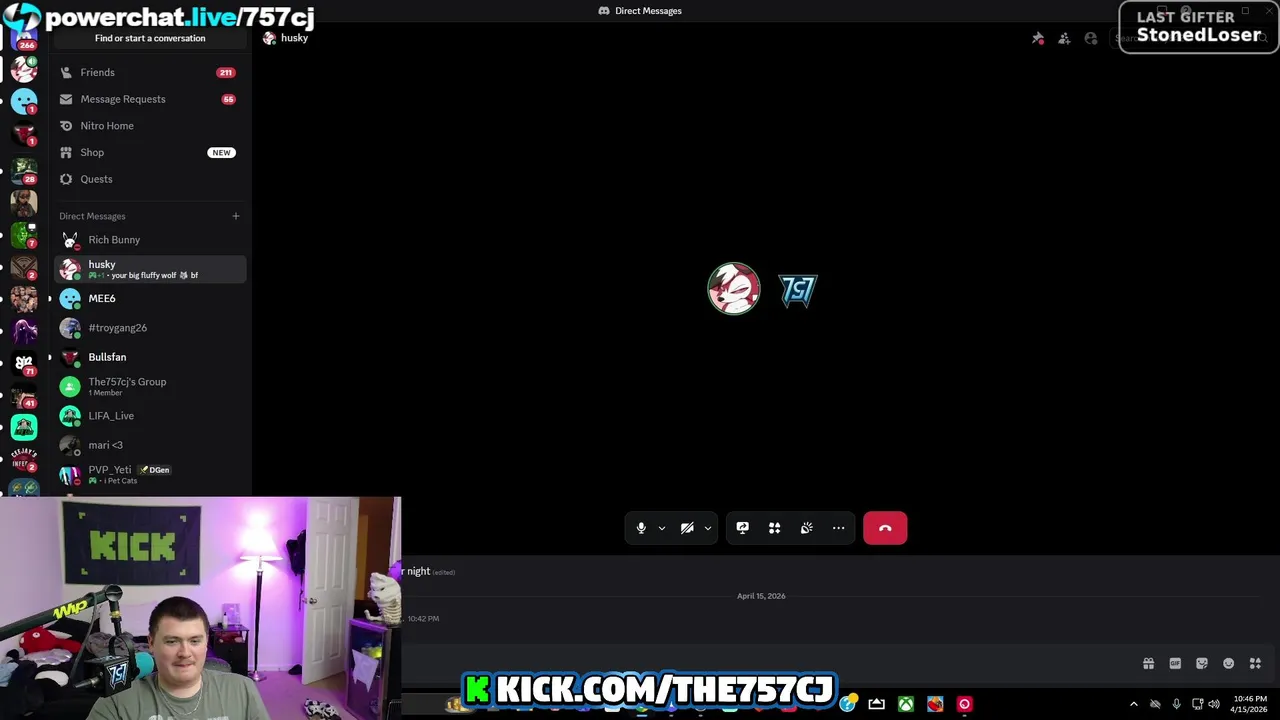
Task: Open Rich Bunny conversation
Action: 148,240
